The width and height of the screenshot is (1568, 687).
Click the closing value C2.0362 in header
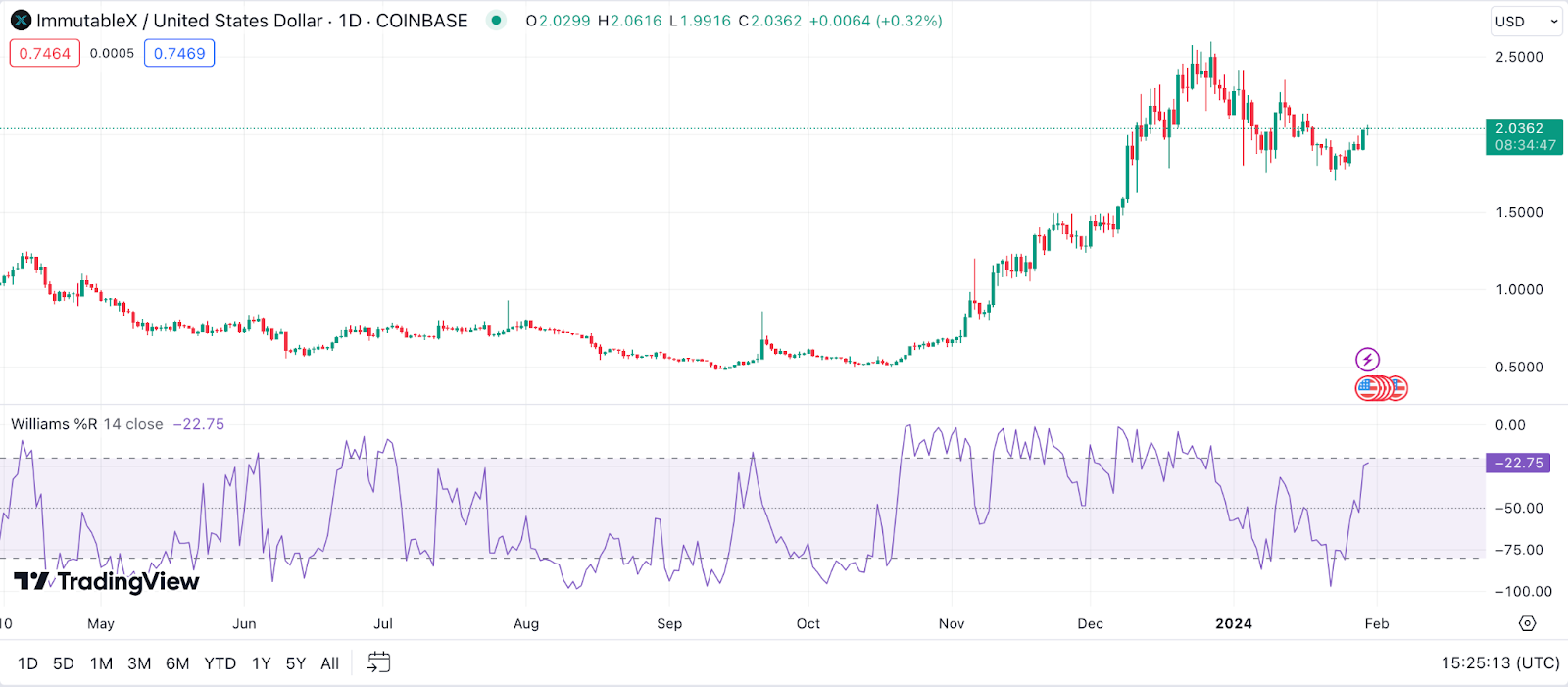tap(770, 21)
